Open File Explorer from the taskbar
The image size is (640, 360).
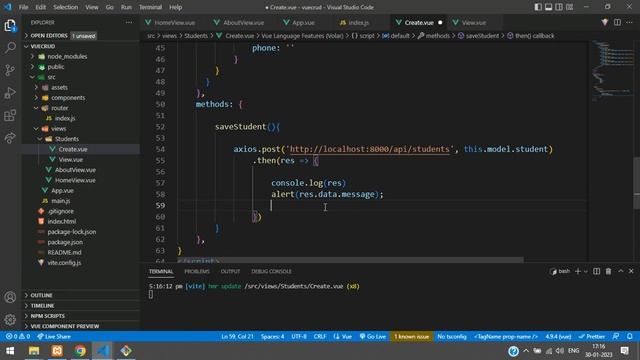34,351
